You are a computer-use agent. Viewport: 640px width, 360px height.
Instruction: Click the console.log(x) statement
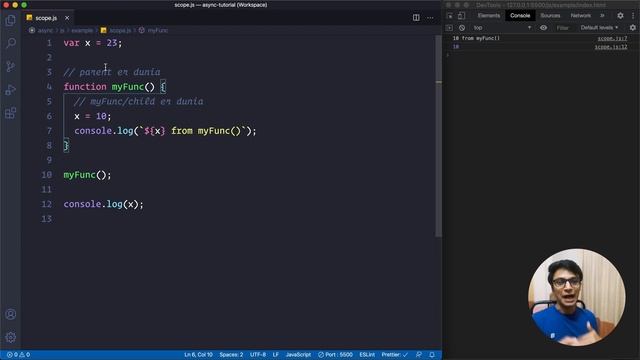pos(103,204)
